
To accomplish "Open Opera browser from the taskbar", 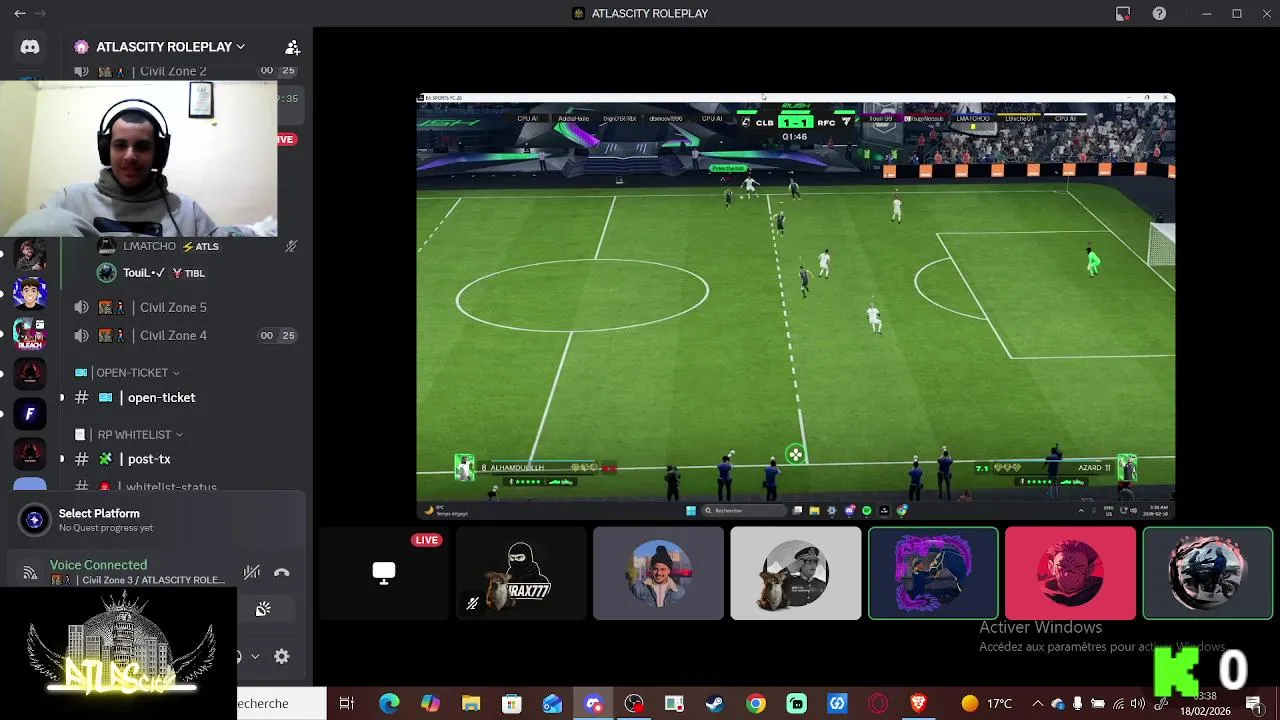I will [878, 703].
